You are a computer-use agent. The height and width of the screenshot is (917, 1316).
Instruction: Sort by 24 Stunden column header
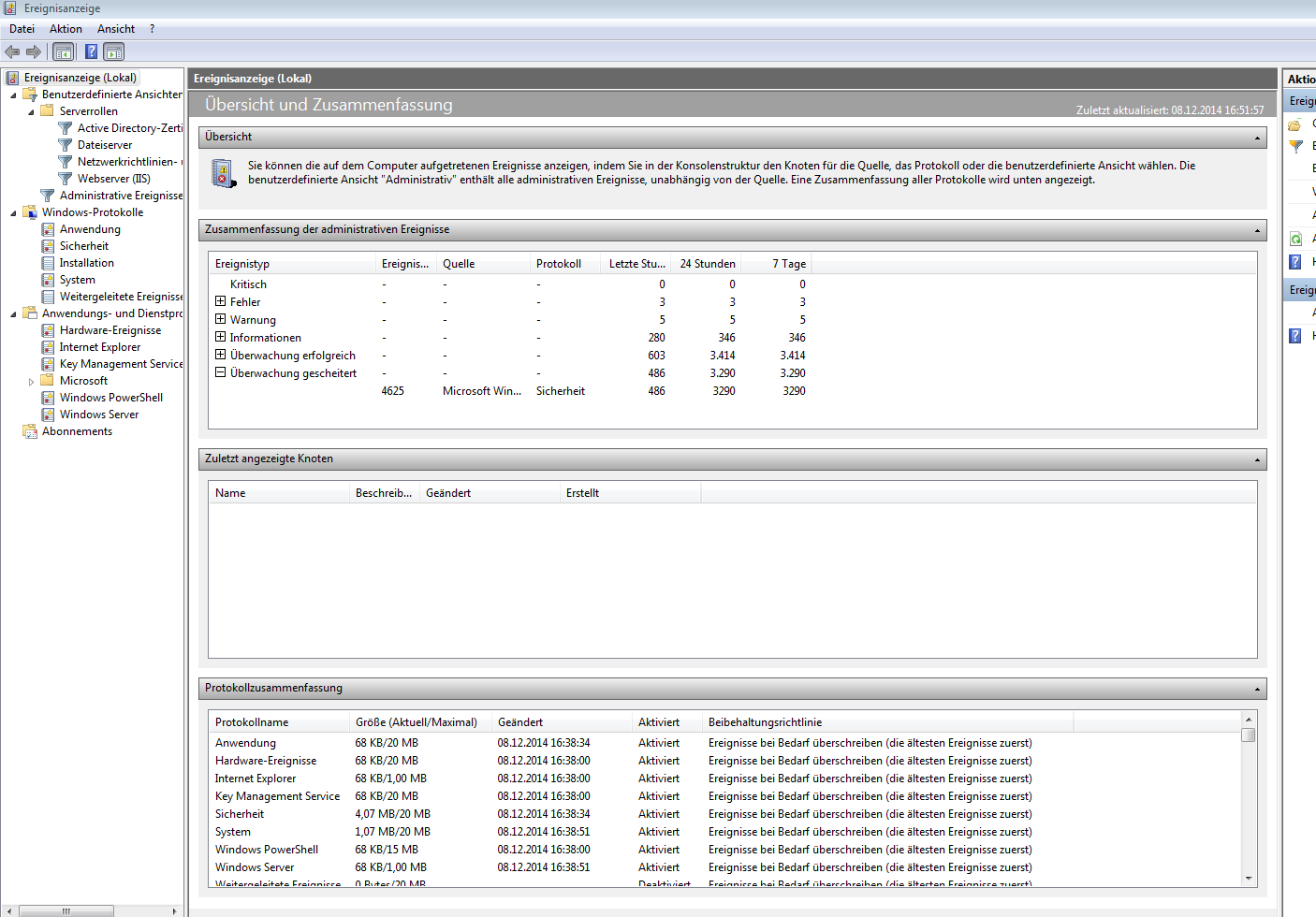(x=708, y=264)
